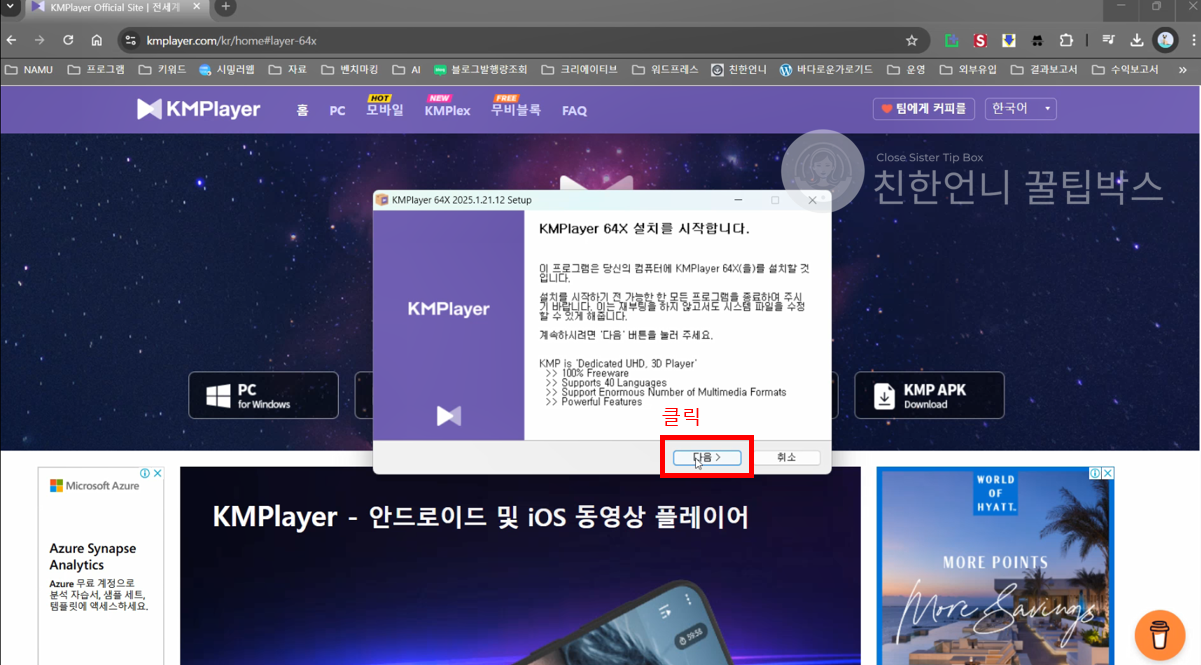Image resolution: width=1201 pixels, height=665 pixels.
Task: Expand the tab search dropdown arrow
Action: click(x=8, y=7)
